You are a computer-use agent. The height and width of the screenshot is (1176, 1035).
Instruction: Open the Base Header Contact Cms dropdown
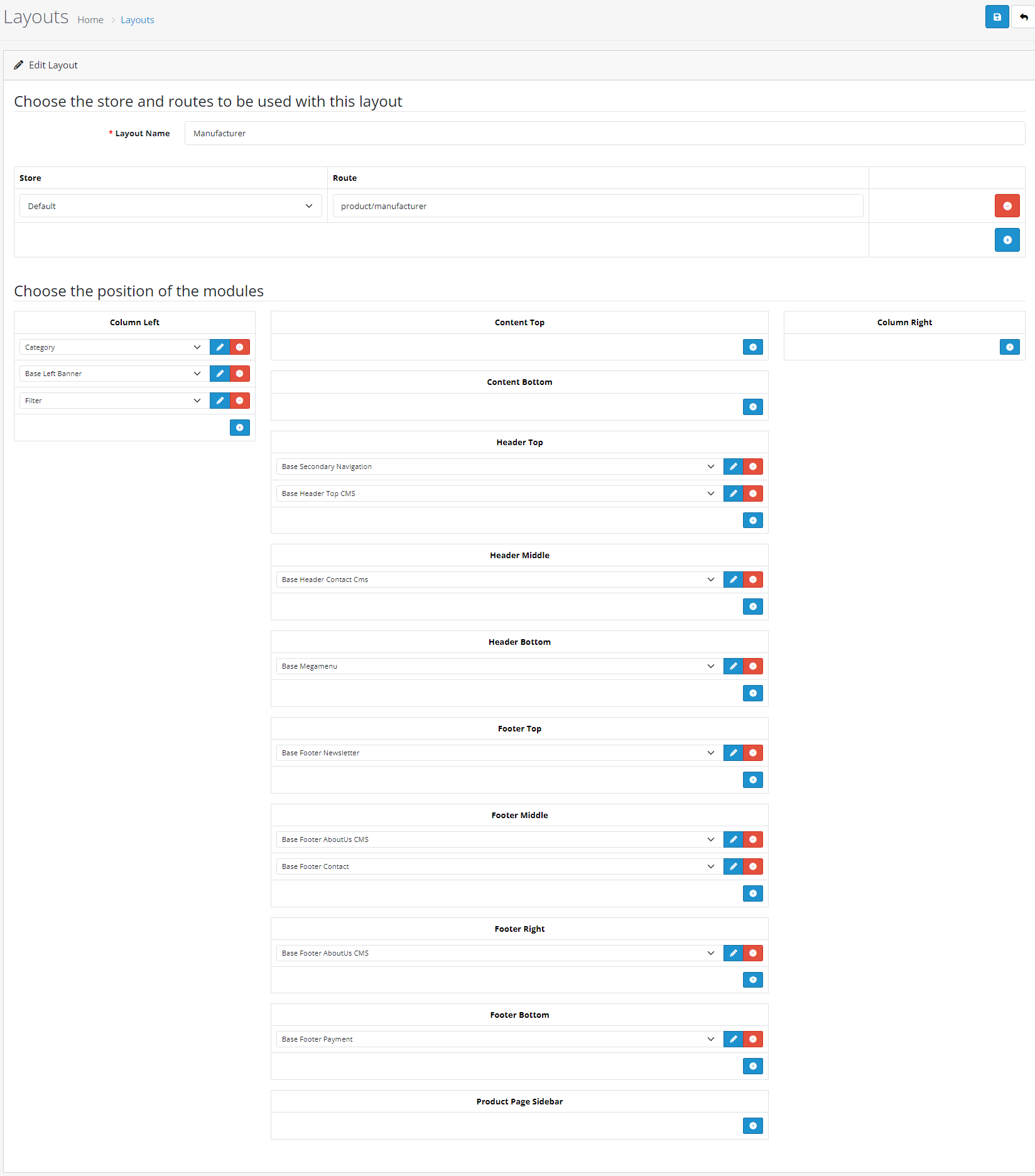click(x=497, y=580)
